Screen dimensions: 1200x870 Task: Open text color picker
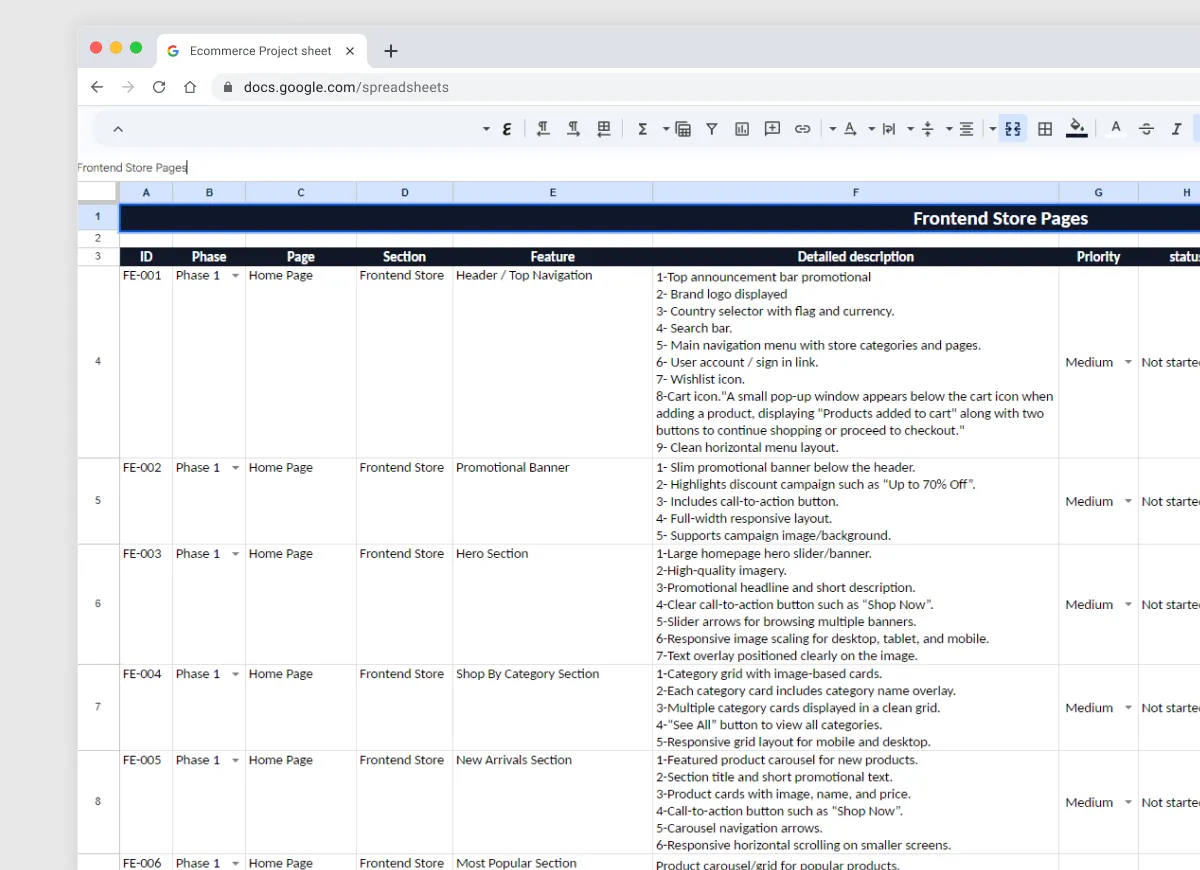click(x=1116, y=128)
